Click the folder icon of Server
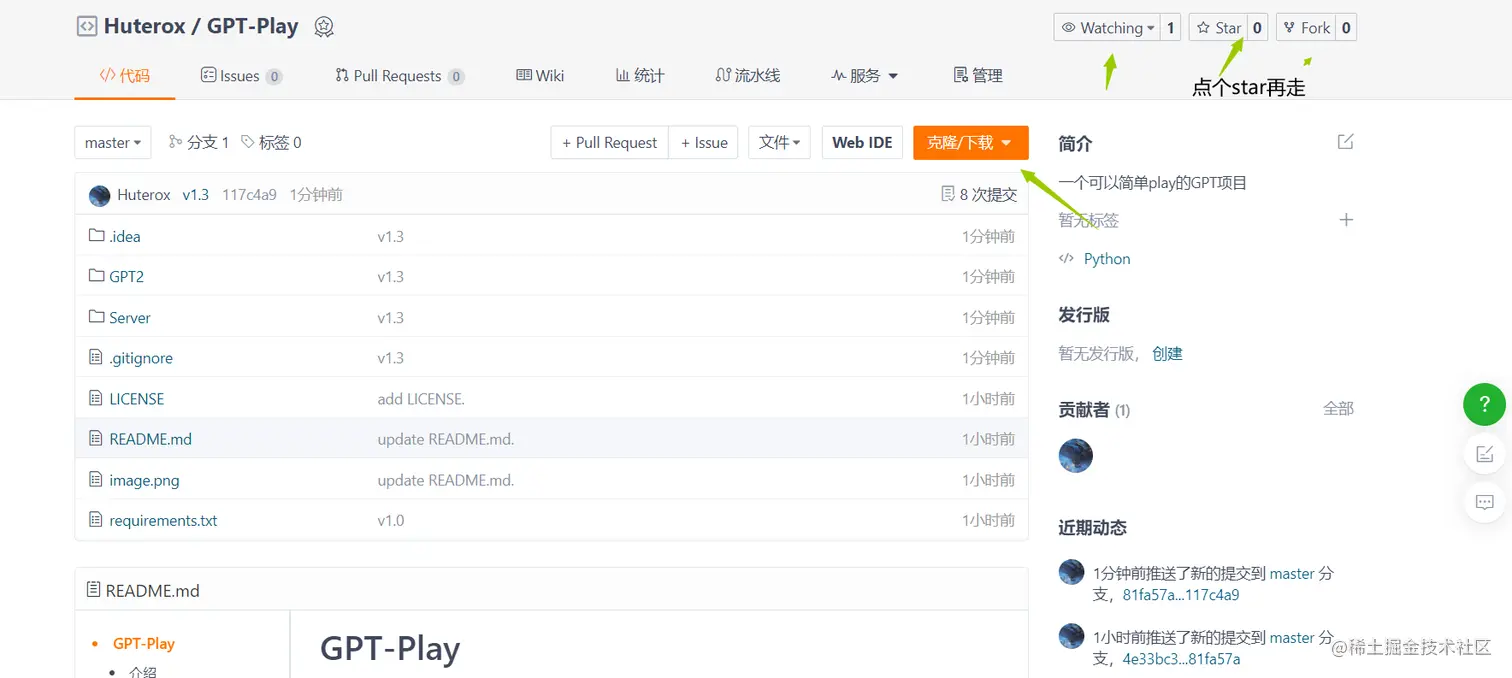Screen dimensions: 1512x678 [x=96, y=316]
